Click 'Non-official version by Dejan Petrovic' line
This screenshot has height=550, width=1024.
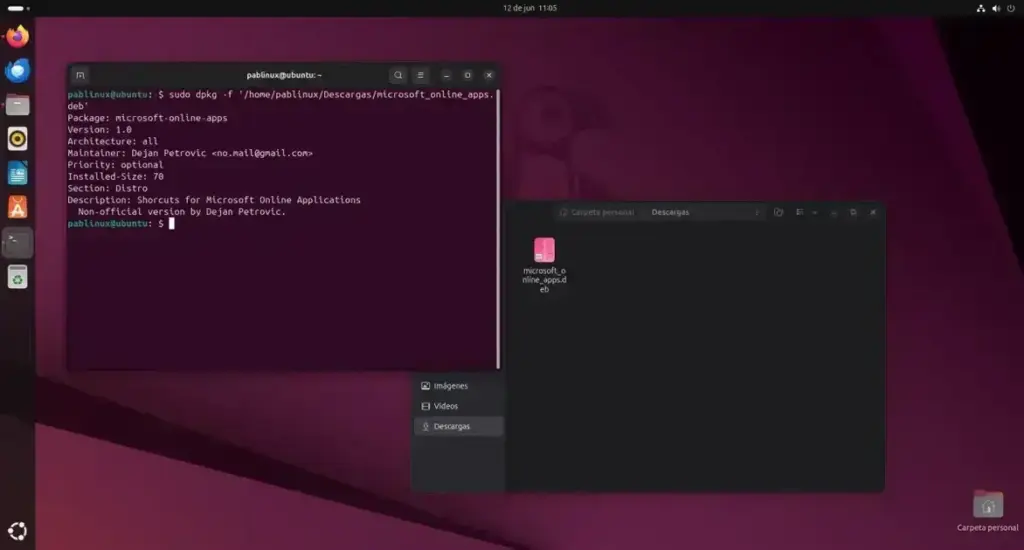tap(182, 212)
